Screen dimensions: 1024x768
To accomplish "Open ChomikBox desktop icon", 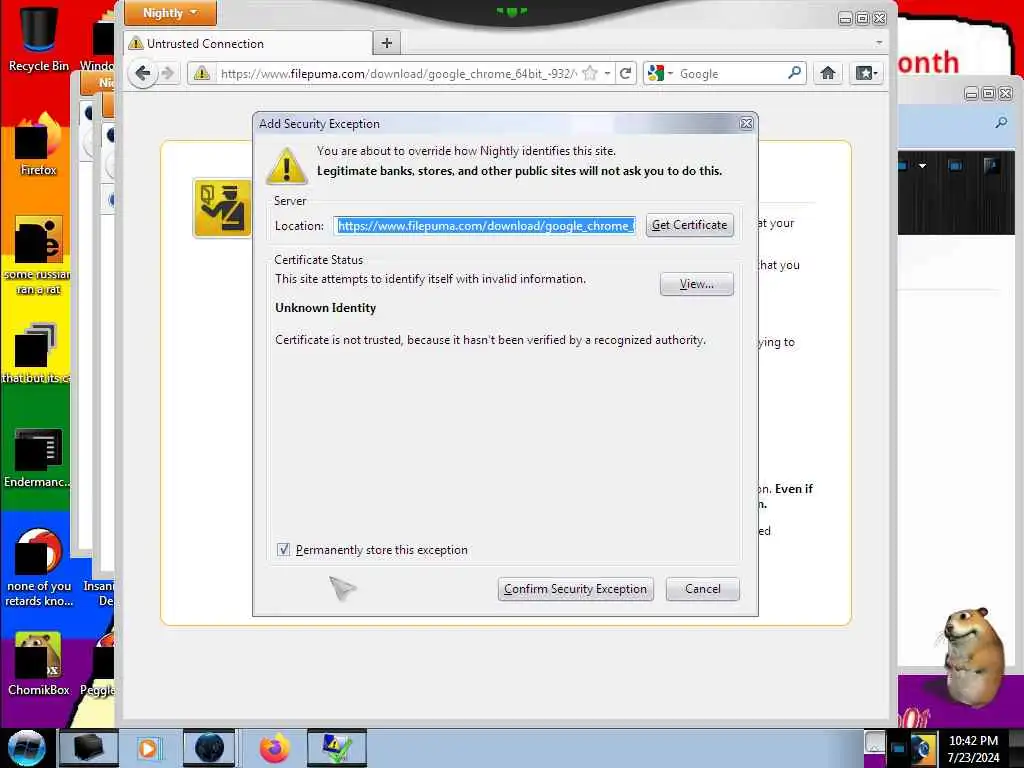I will tap(38, 664).
